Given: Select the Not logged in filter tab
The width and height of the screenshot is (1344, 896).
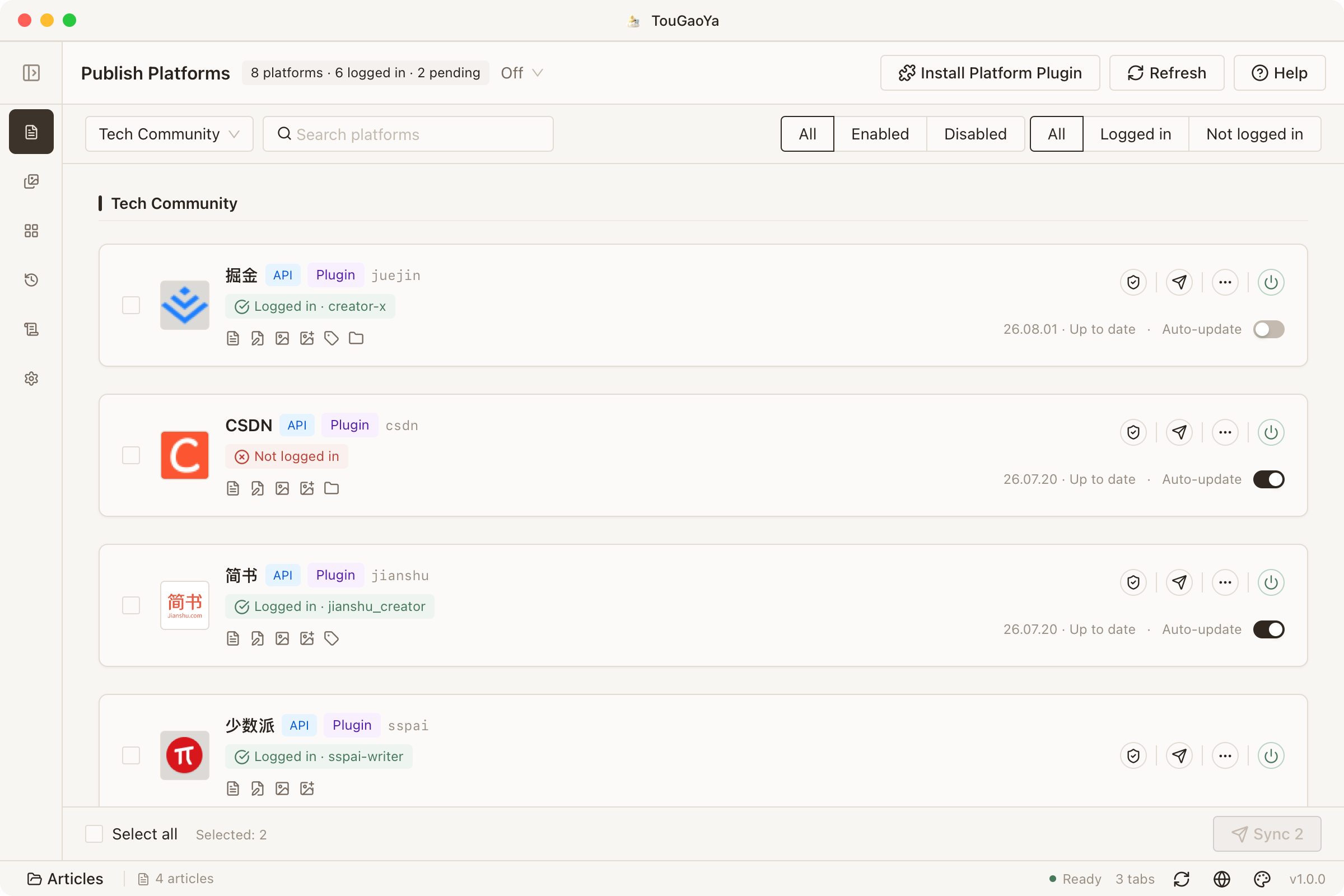Looking at the screenshot, I should (x=1254, y=134).
